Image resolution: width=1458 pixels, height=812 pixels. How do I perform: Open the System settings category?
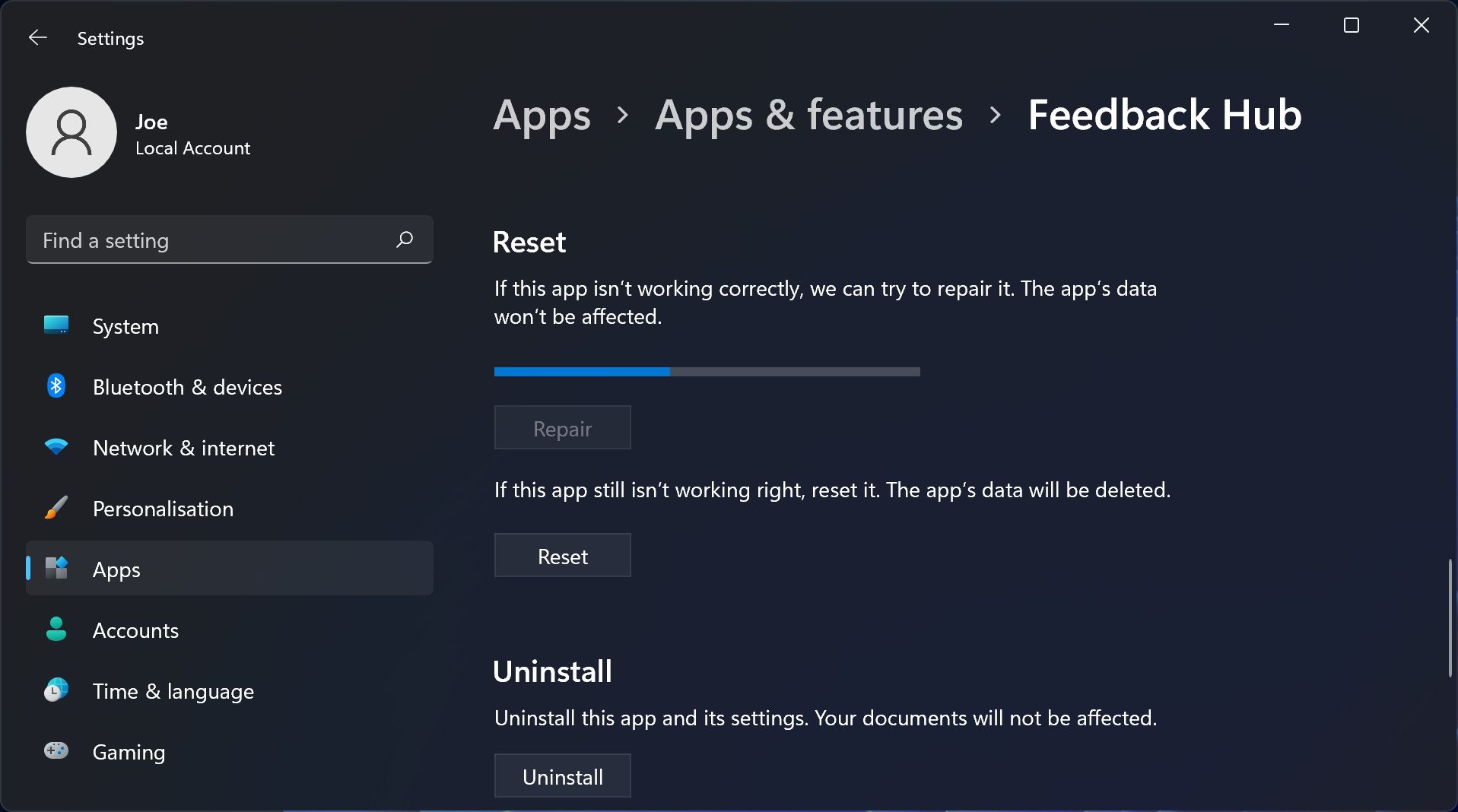(230, 326)
